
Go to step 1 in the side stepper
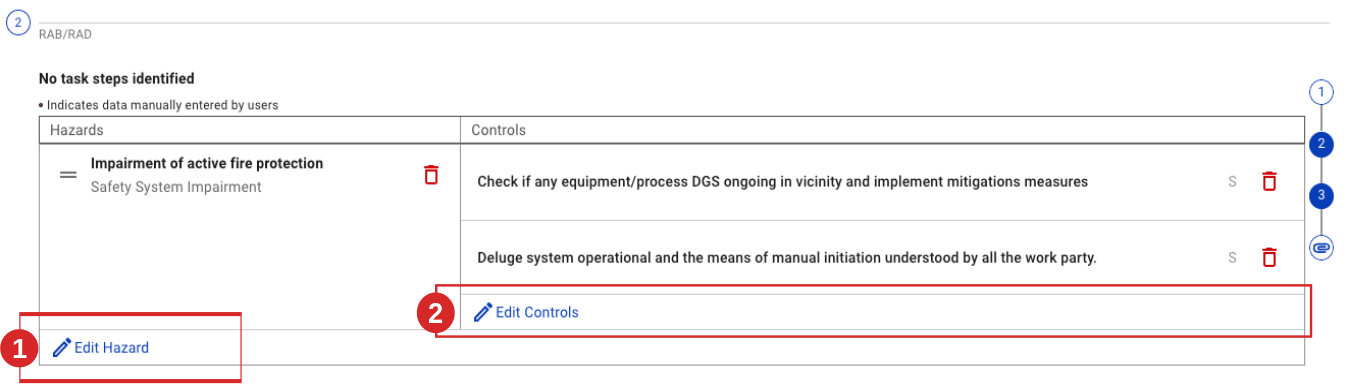1322,93
